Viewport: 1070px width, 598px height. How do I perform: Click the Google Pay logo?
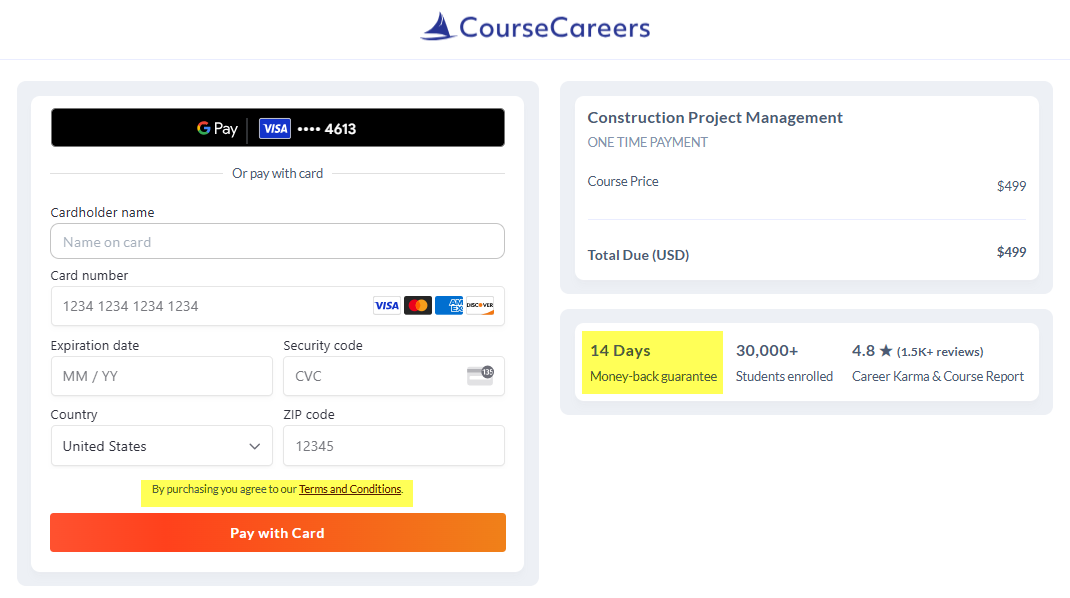point(217,128)
